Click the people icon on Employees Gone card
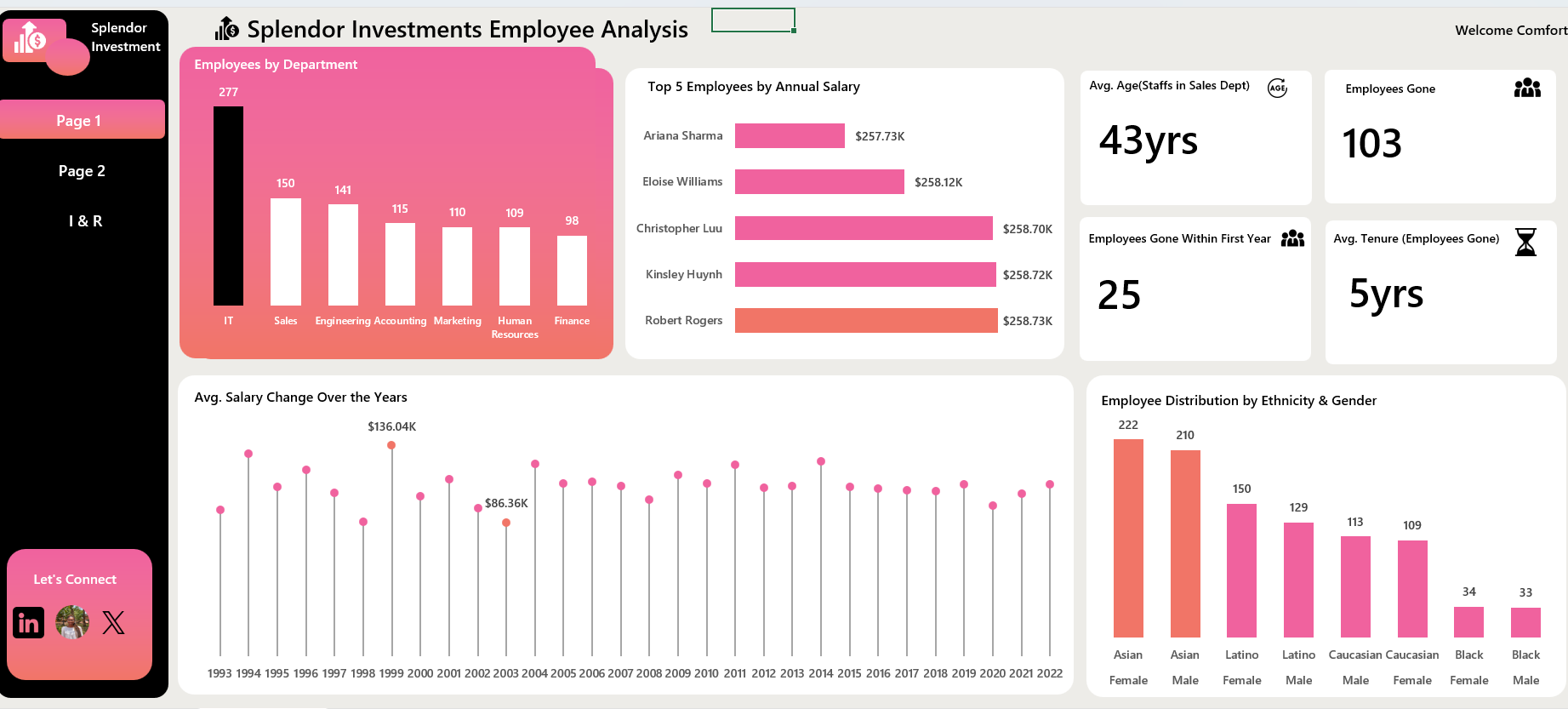The width and height of the screenshot is (1568, 709). [x=1527, y=88]
